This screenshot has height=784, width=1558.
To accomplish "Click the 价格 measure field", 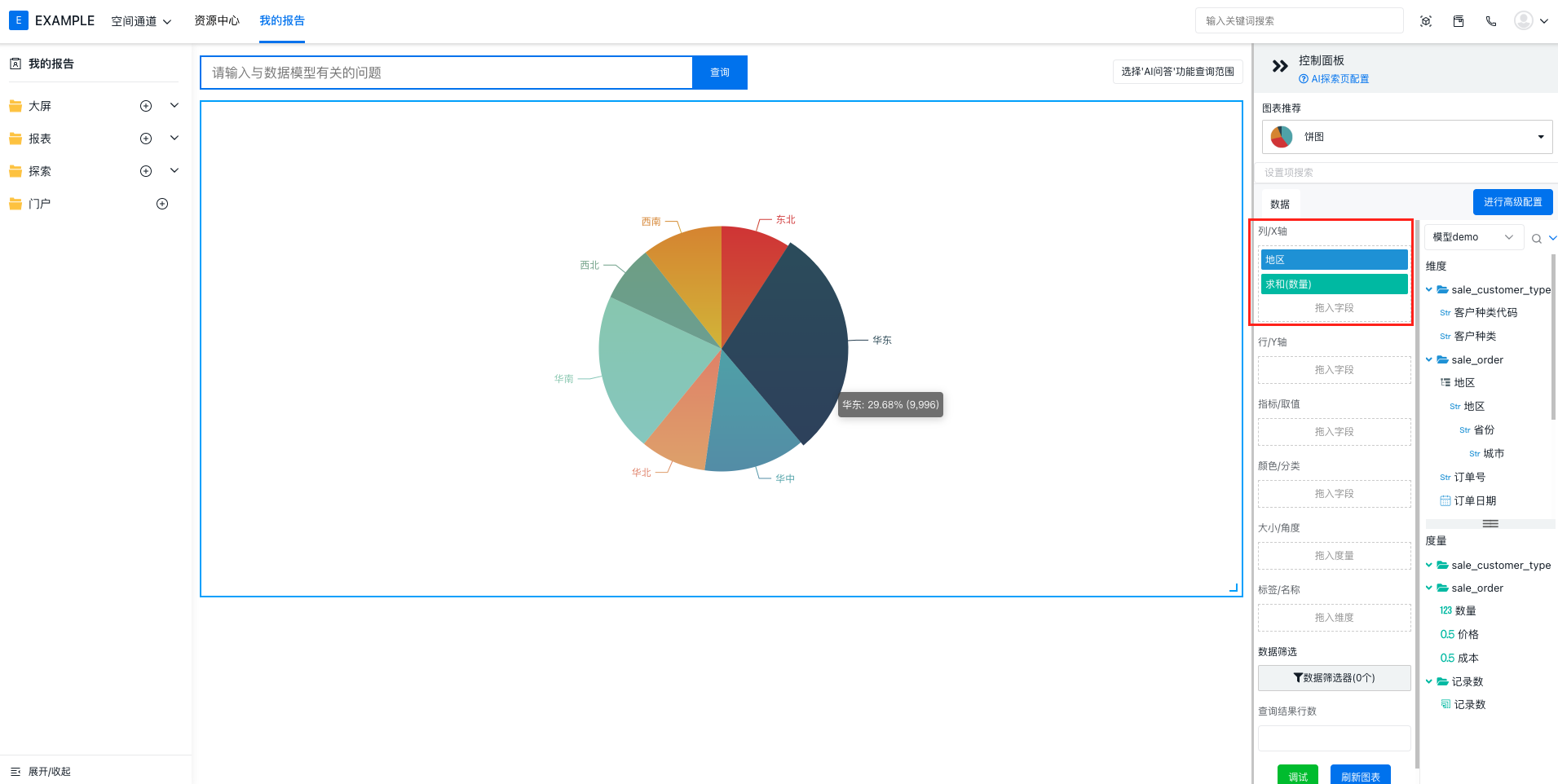I will coord(1468,635).
